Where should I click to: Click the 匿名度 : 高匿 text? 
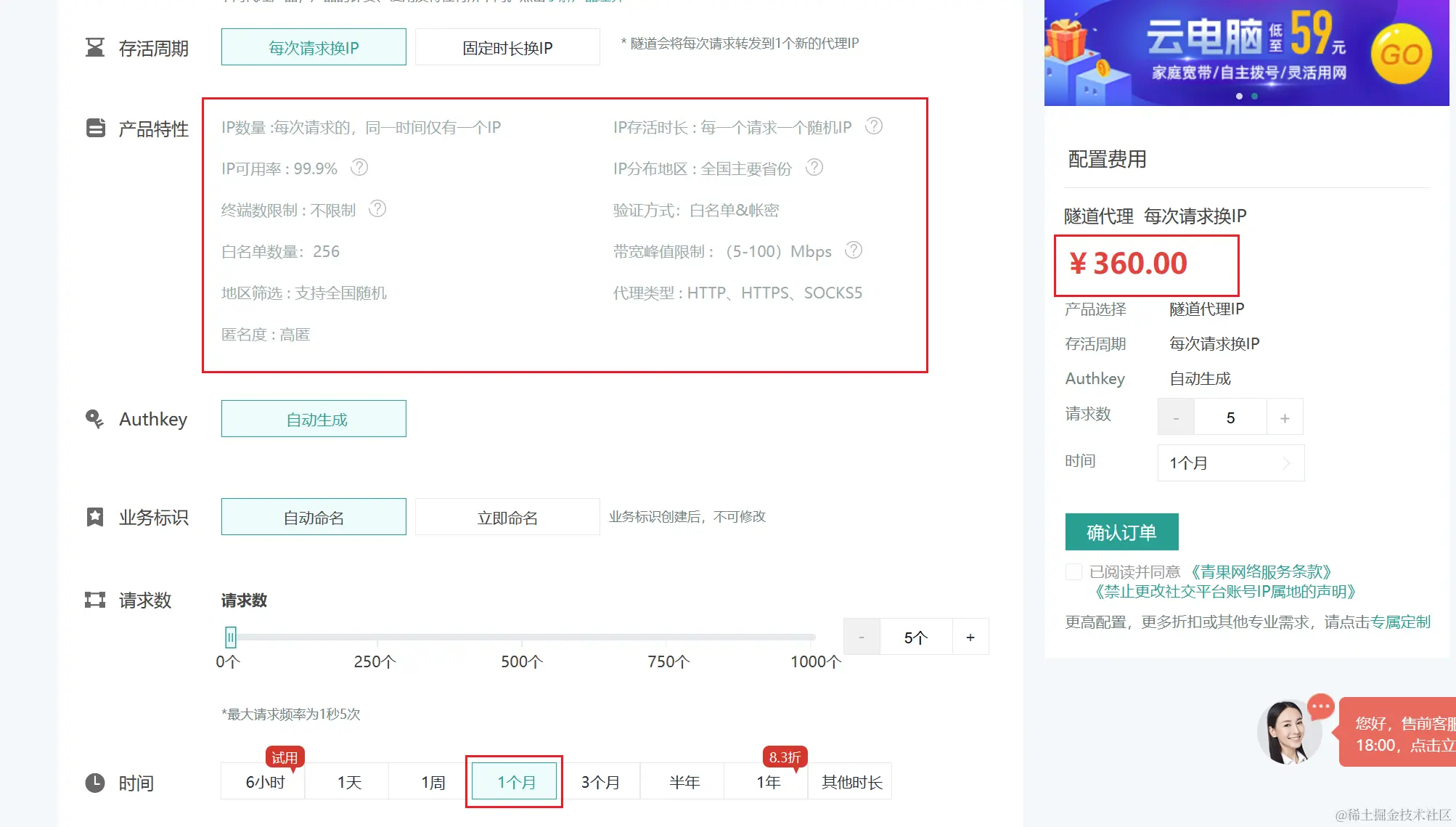266,334
